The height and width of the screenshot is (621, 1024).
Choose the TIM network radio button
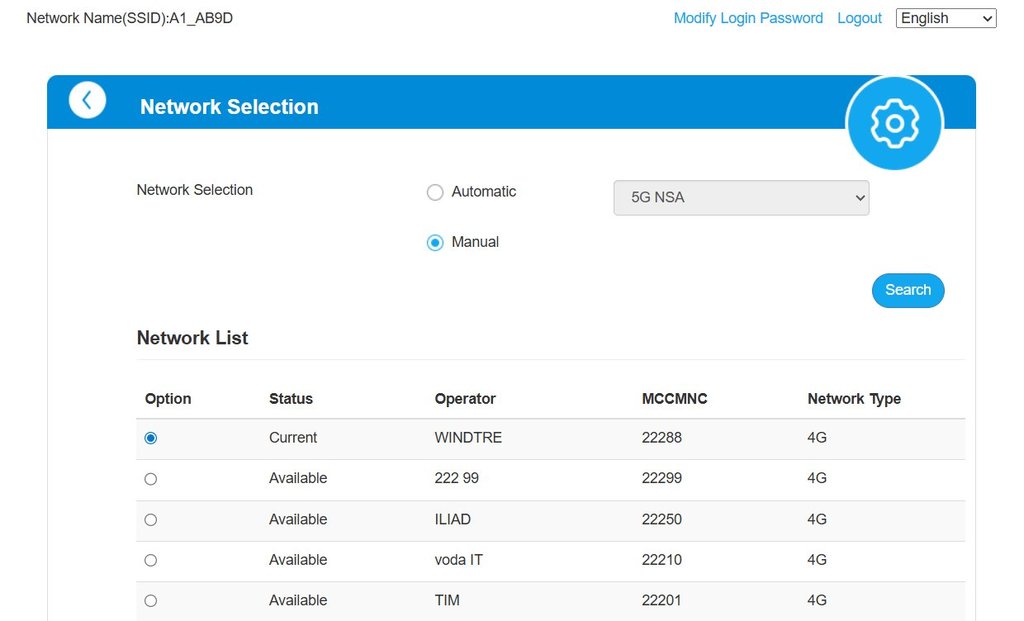click(151, 601)
